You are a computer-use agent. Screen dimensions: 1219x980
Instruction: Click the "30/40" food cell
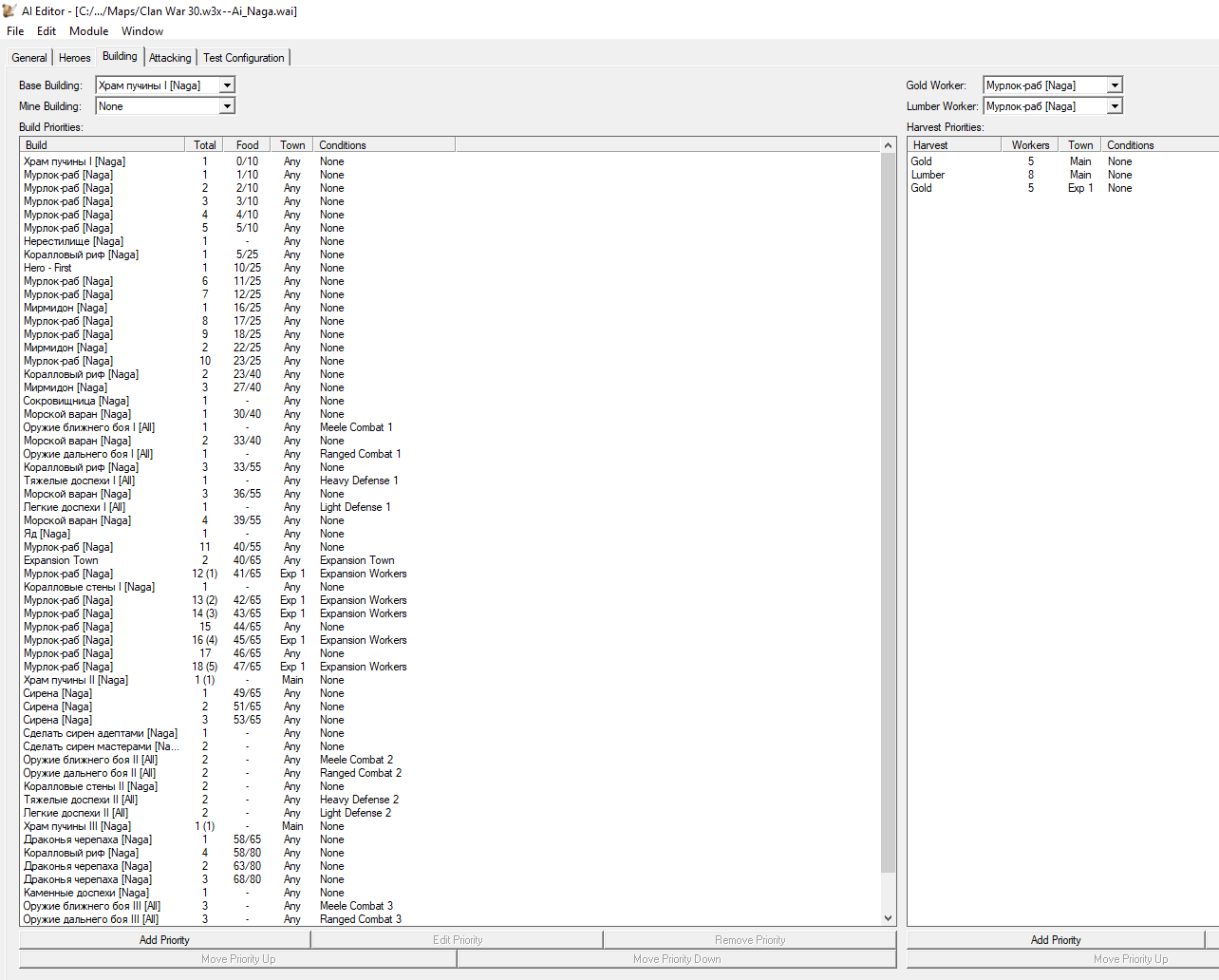(x=247, y=414)
